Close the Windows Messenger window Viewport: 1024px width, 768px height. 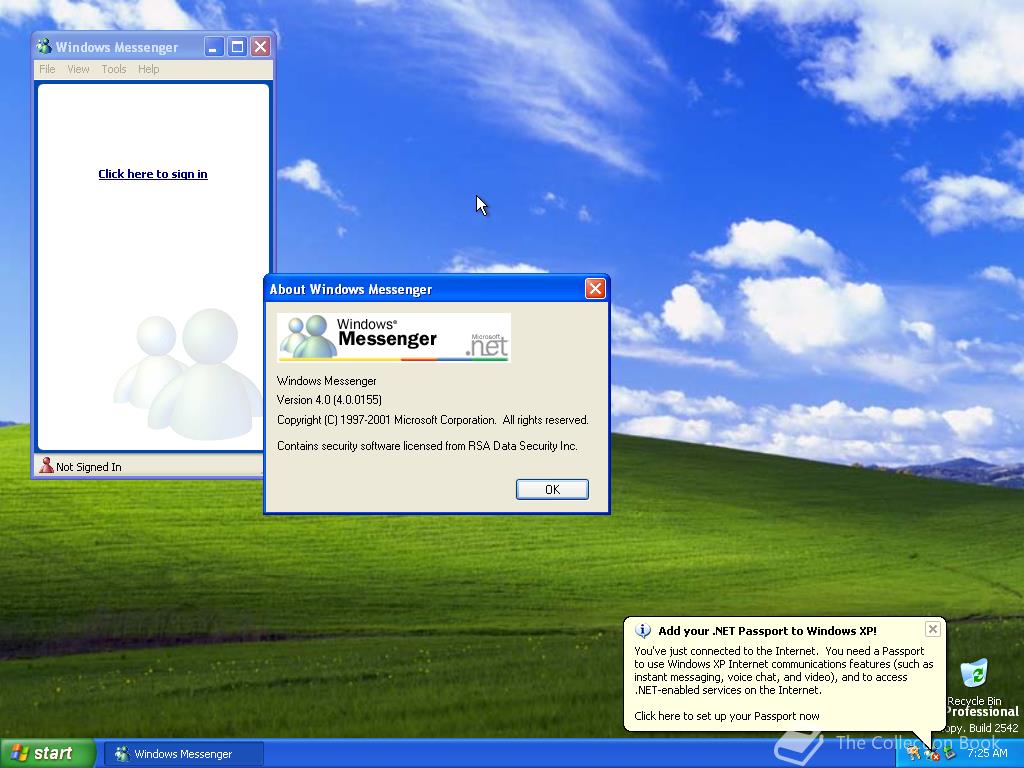point(261,46)
